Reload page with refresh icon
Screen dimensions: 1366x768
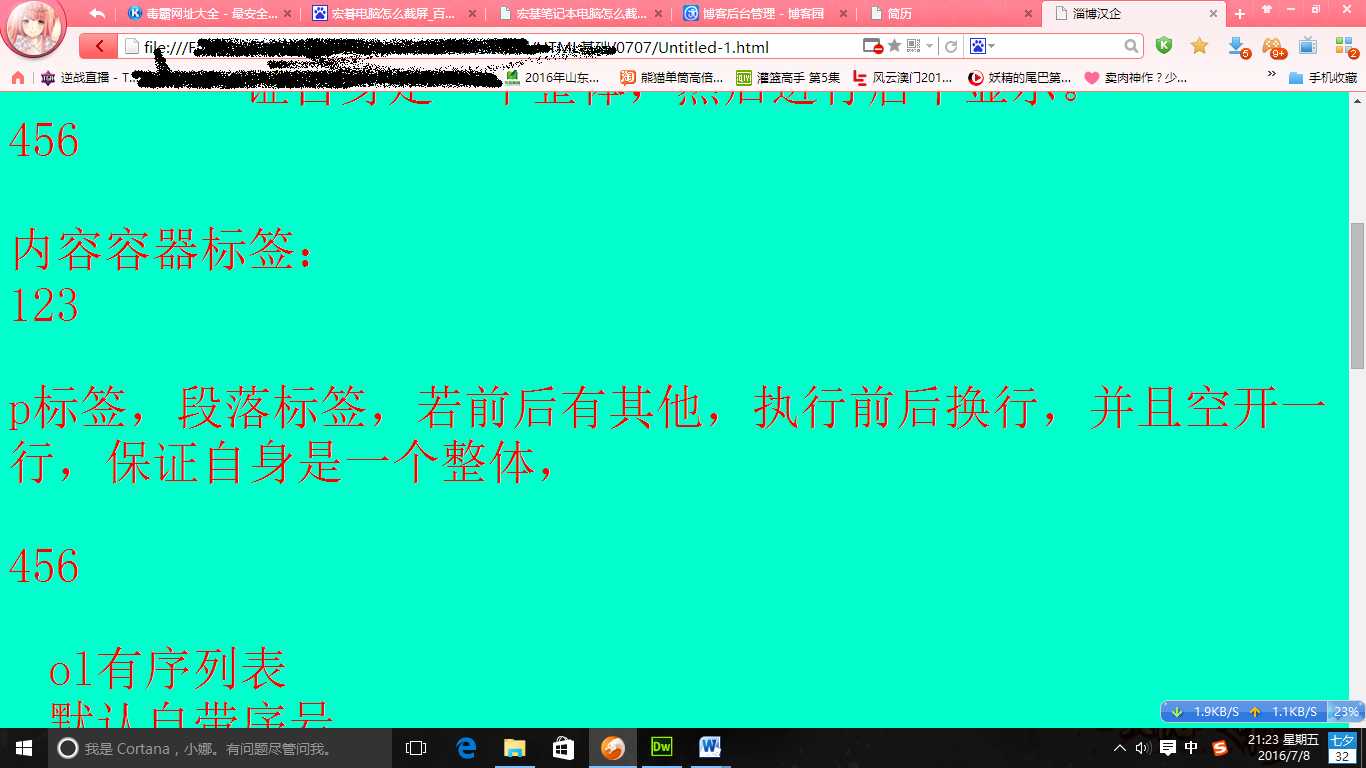click(951, 46)
